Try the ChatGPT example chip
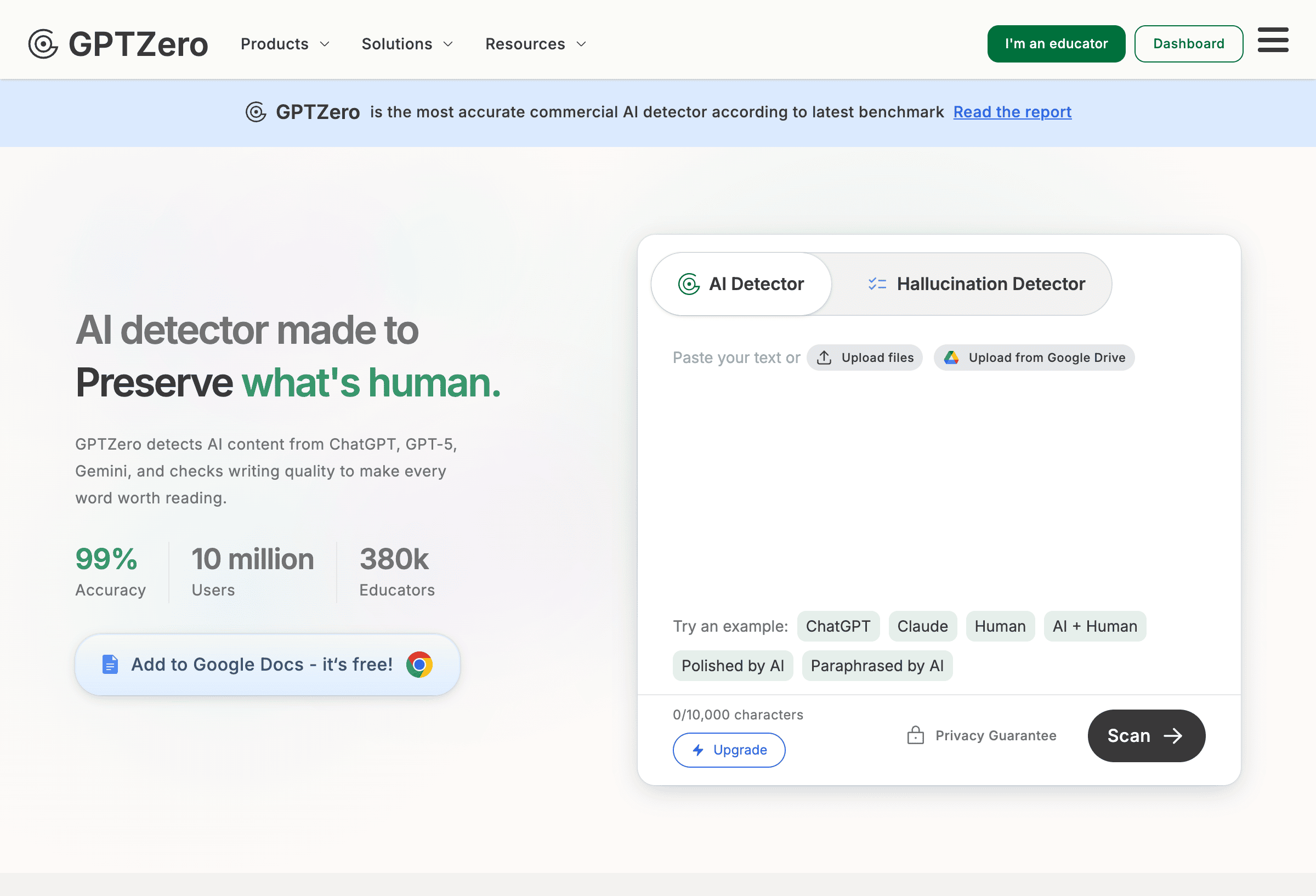The height and width of the screenshot is (896, 1316). coord(837,626)
